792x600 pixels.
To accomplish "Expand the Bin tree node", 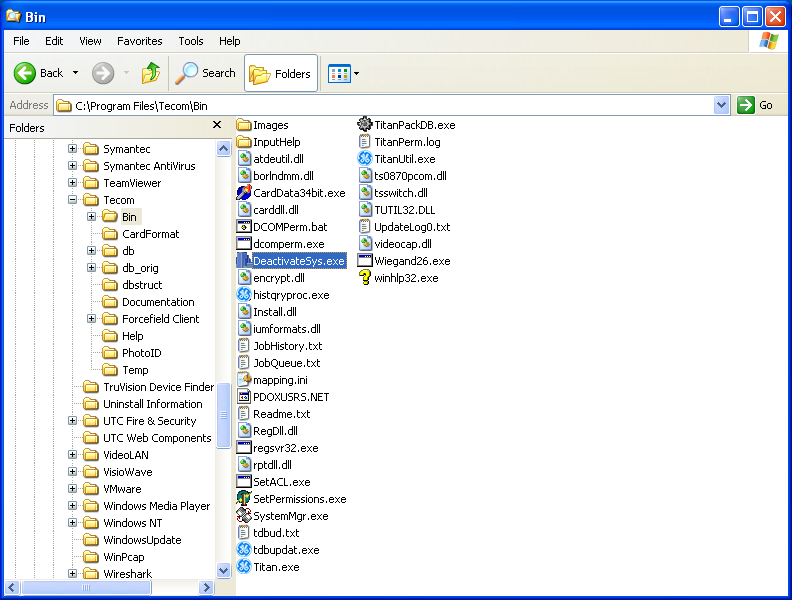I will (91, 217).
